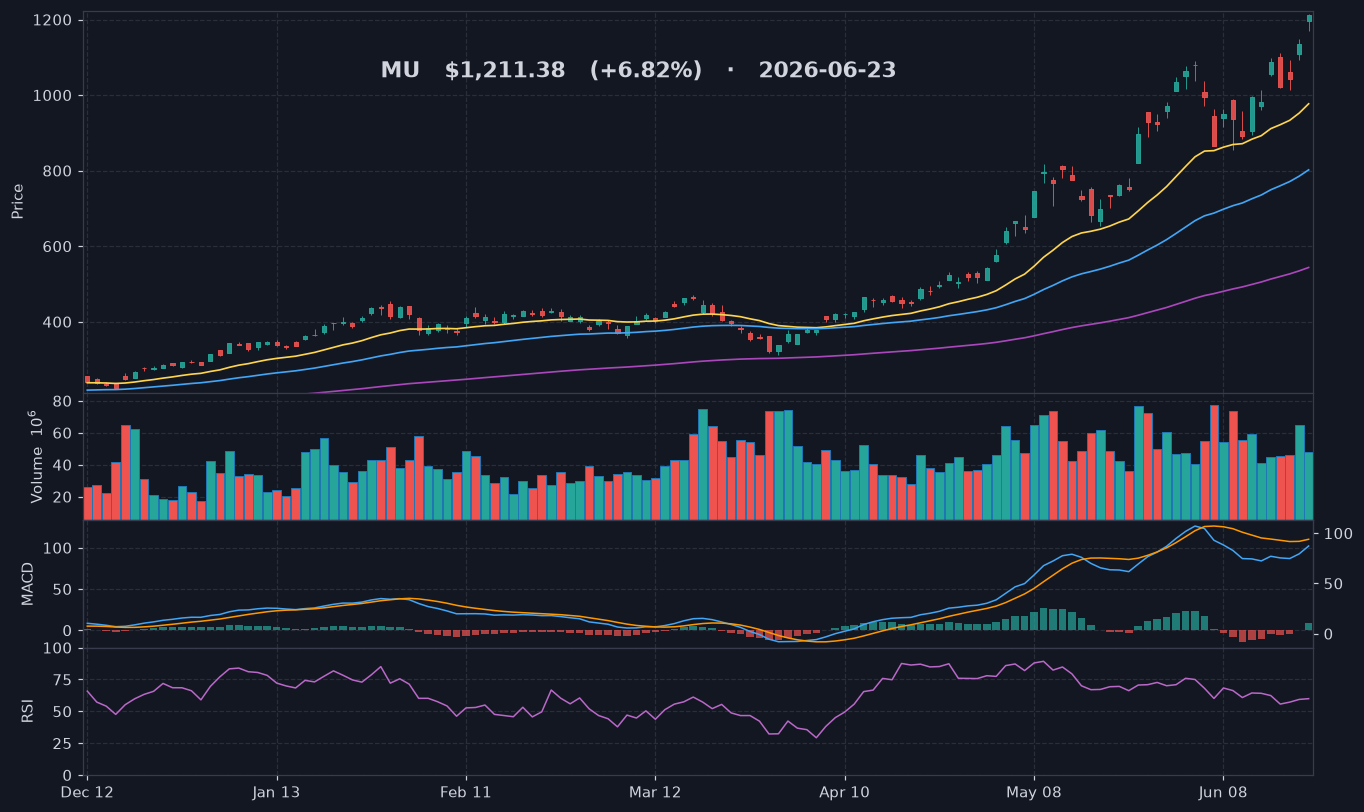Viewport: 1364px width, 812px height.
Task: Select the Jan 13 date label
Action: (277, 793)
